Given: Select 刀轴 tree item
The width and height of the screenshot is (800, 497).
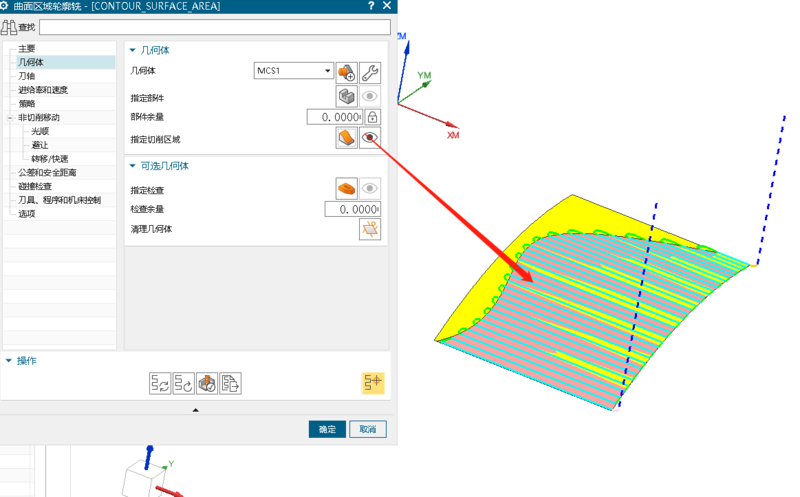Looking at the screenshot, I should [x=27, y=76].
